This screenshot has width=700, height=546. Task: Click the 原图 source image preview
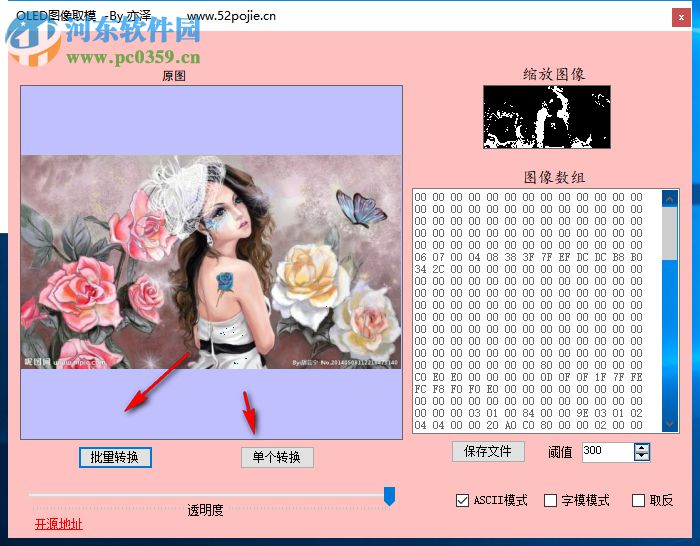(211, 262)
